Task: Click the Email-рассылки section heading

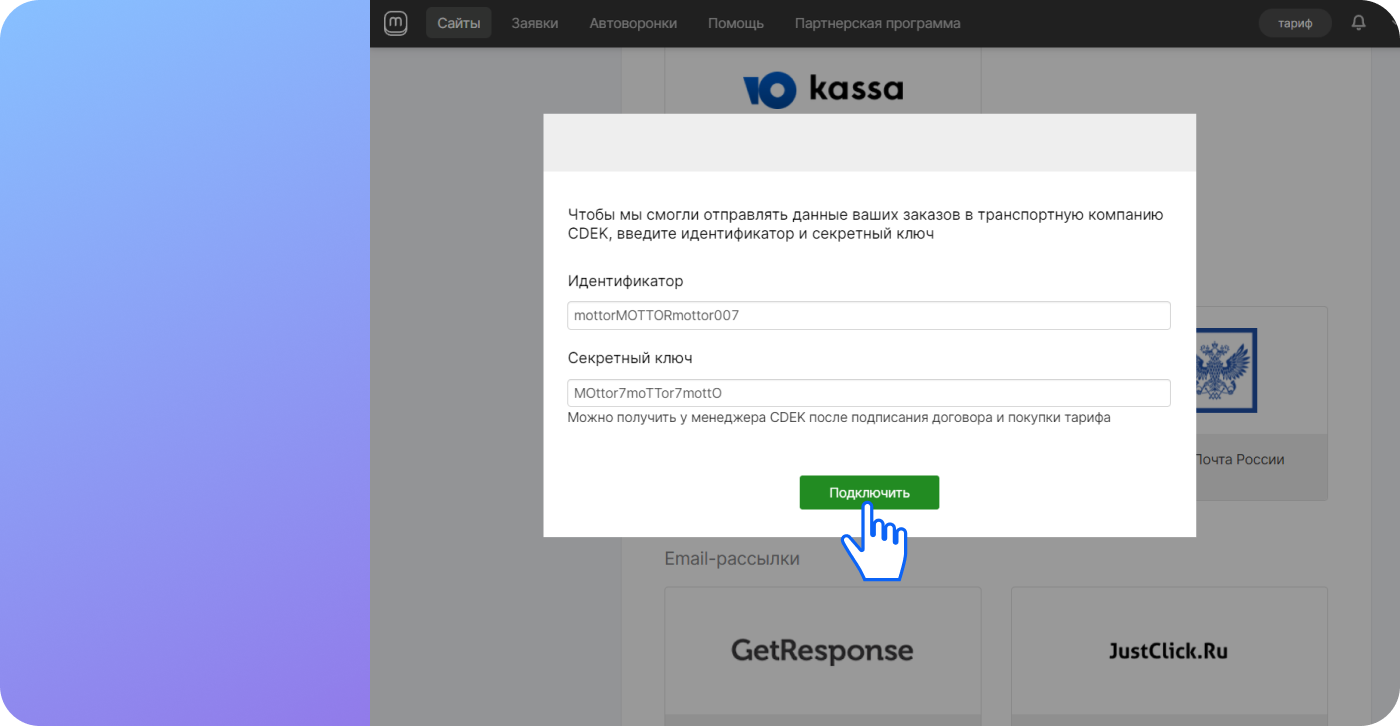Action: [x=732, y=559]
